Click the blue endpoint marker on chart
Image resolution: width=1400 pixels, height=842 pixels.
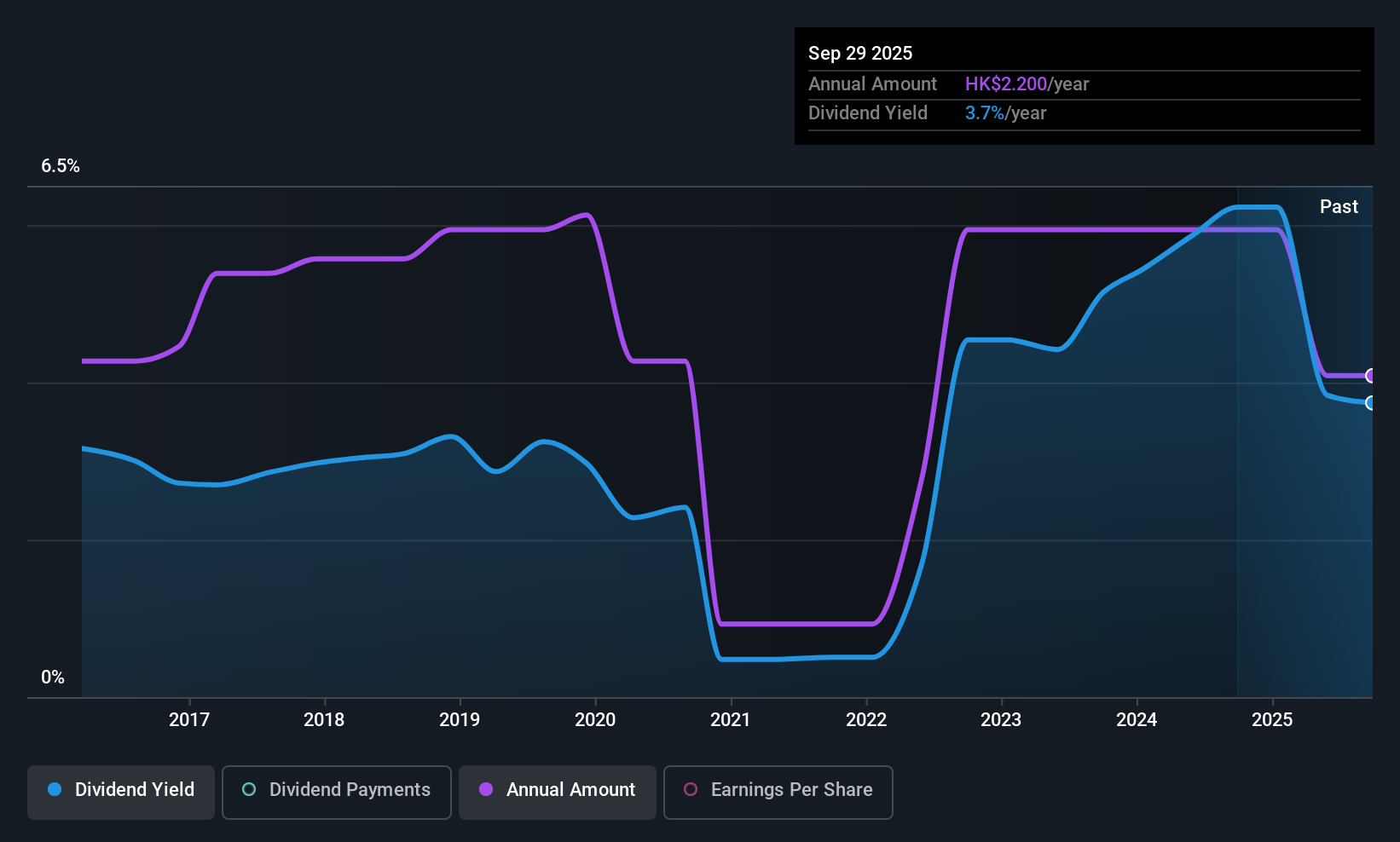(x=1370, y=403)
